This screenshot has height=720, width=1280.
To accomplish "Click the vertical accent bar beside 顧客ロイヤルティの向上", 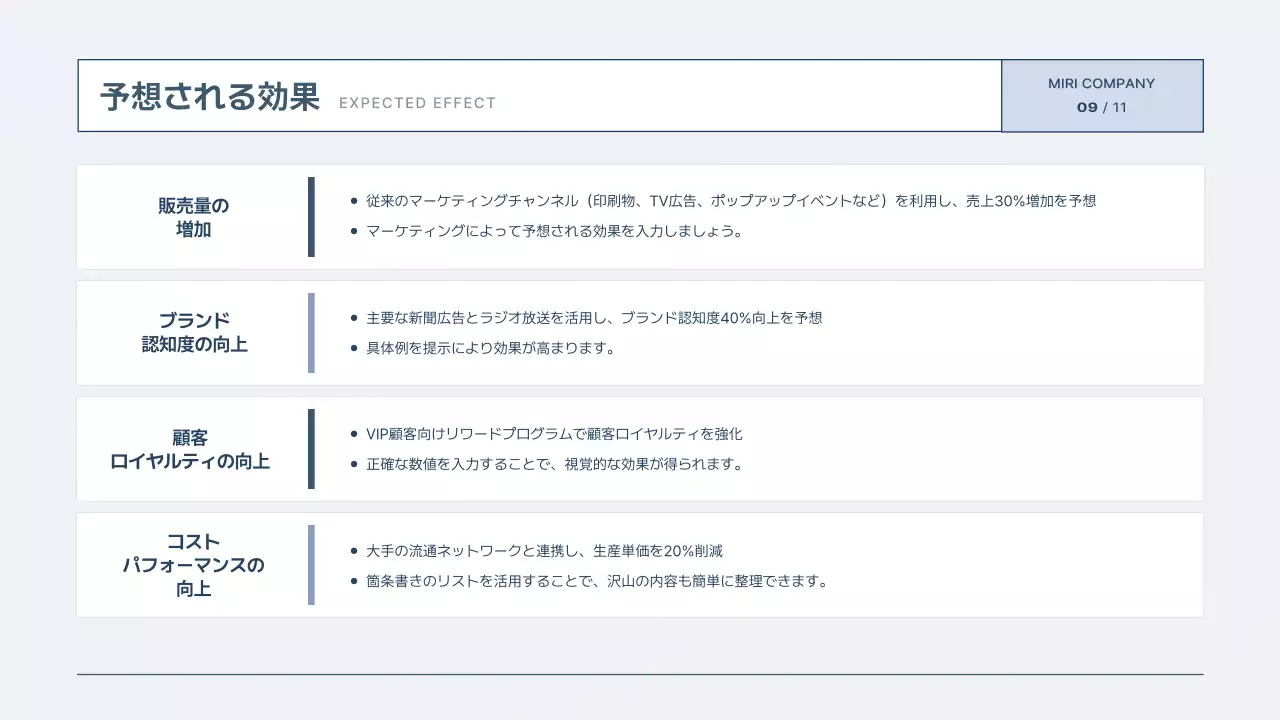I will pyautogui.click(x=311, y=447).
